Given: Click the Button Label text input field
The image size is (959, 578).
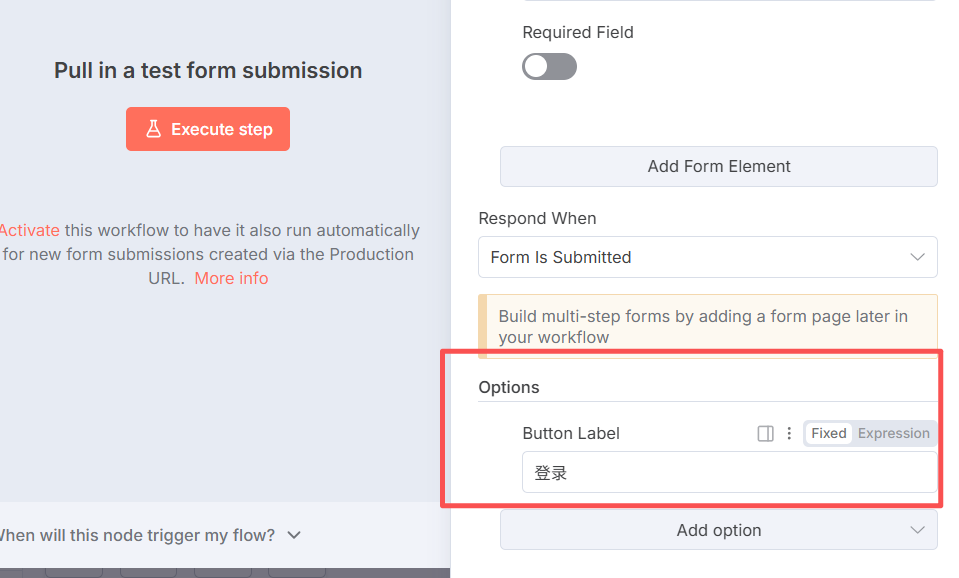Looking at the screenshot, I should pyautogui.click(x=729, y=472).
